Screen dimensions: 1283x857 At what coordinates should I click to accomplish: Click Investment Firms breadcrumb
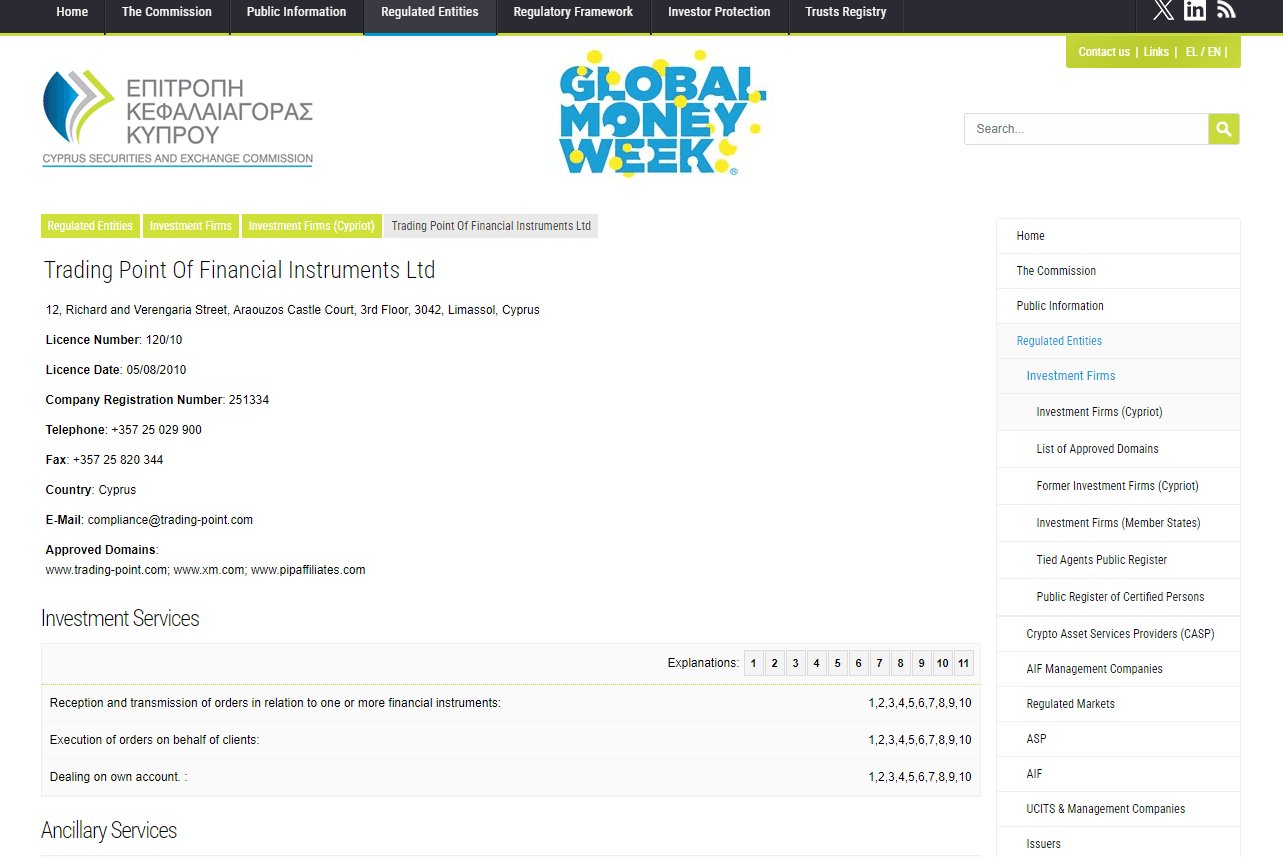[x=191, y=226]
